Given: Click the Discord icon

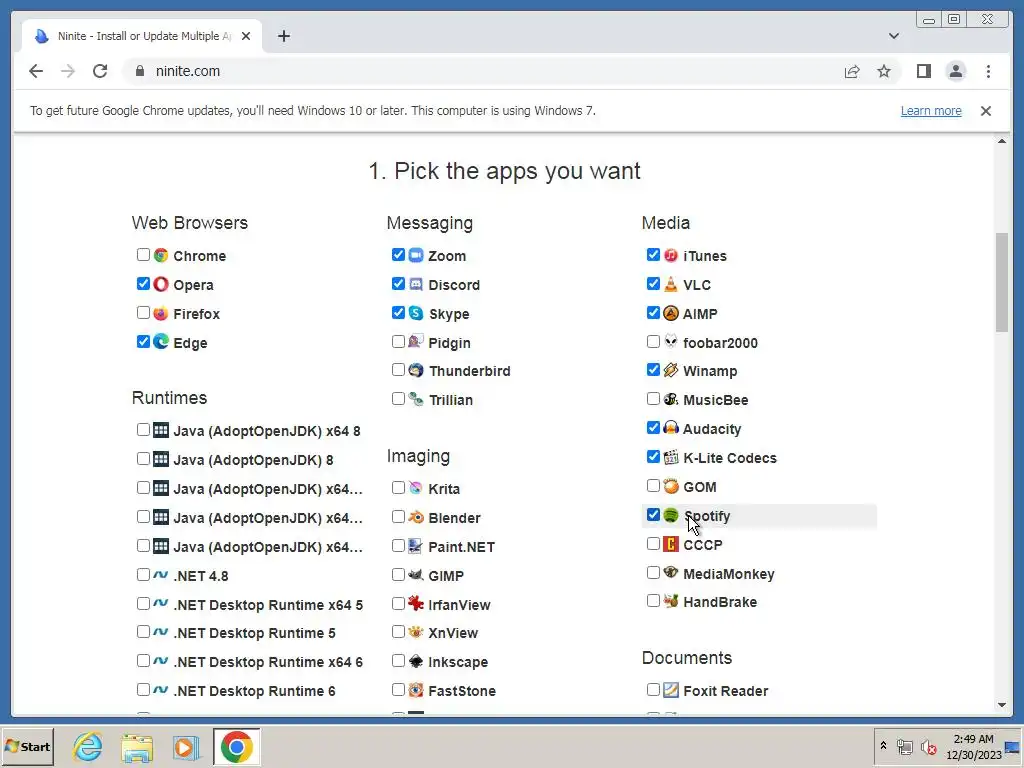Looking at the screenshot, I should pyautogui.click(x=416, y=284).
